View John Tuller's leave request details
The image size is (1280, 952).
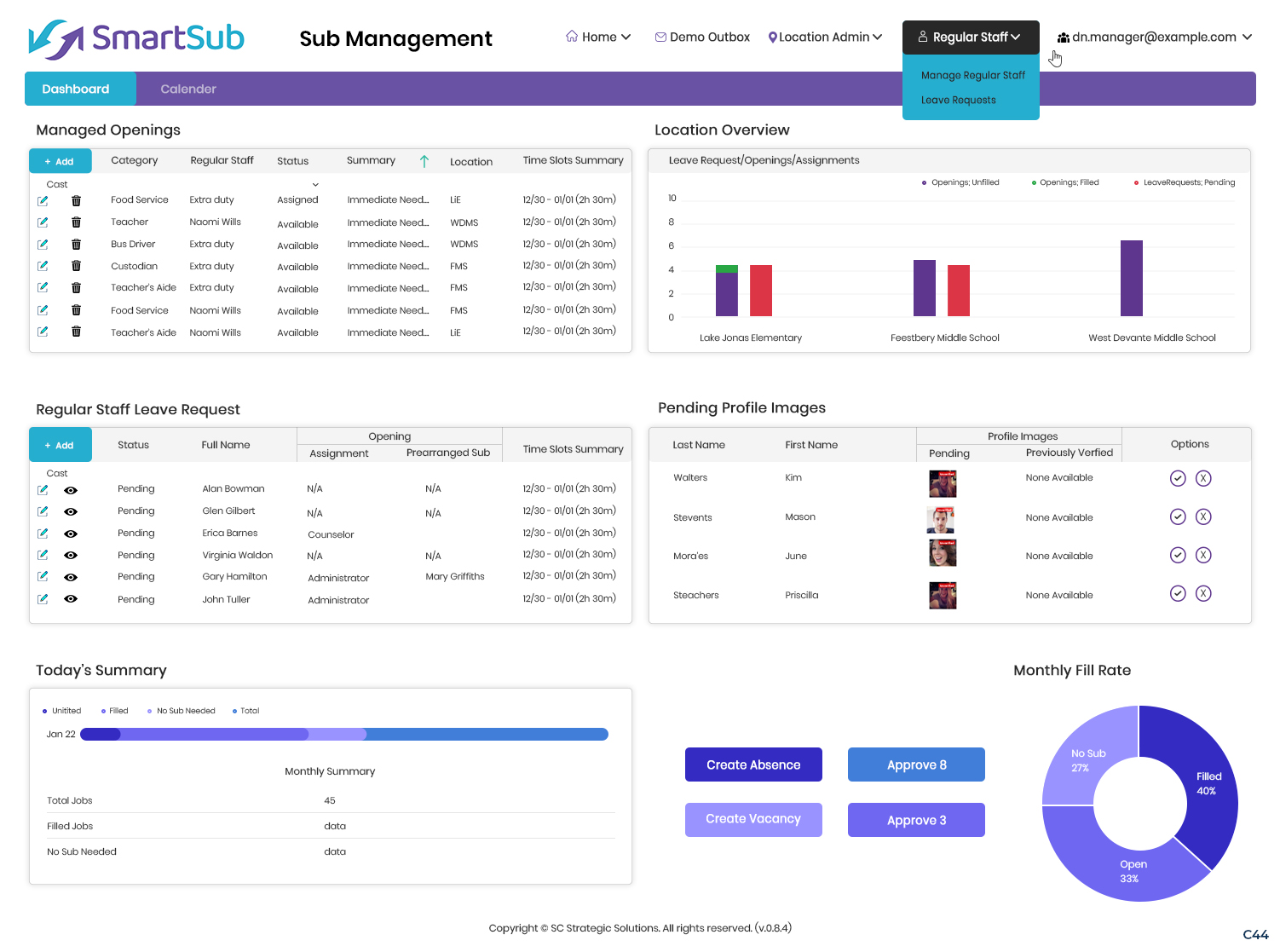tap(71, 599)
